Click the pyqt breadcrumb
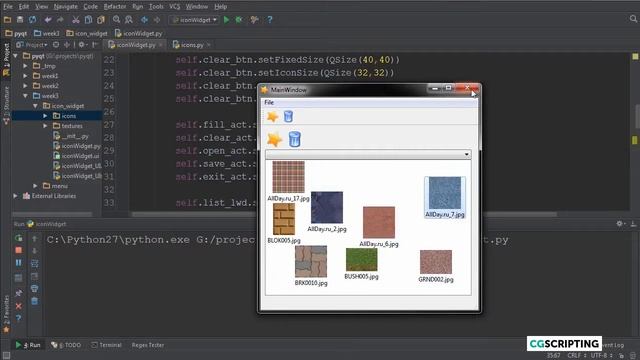 coord(16,33)
